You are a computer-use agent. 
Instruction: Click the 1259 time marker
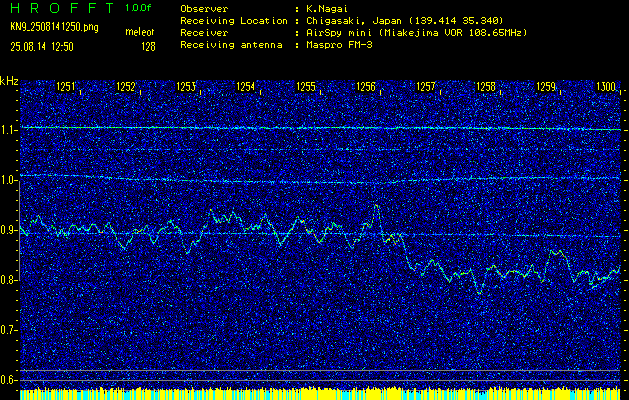click(x=546, y=87)
